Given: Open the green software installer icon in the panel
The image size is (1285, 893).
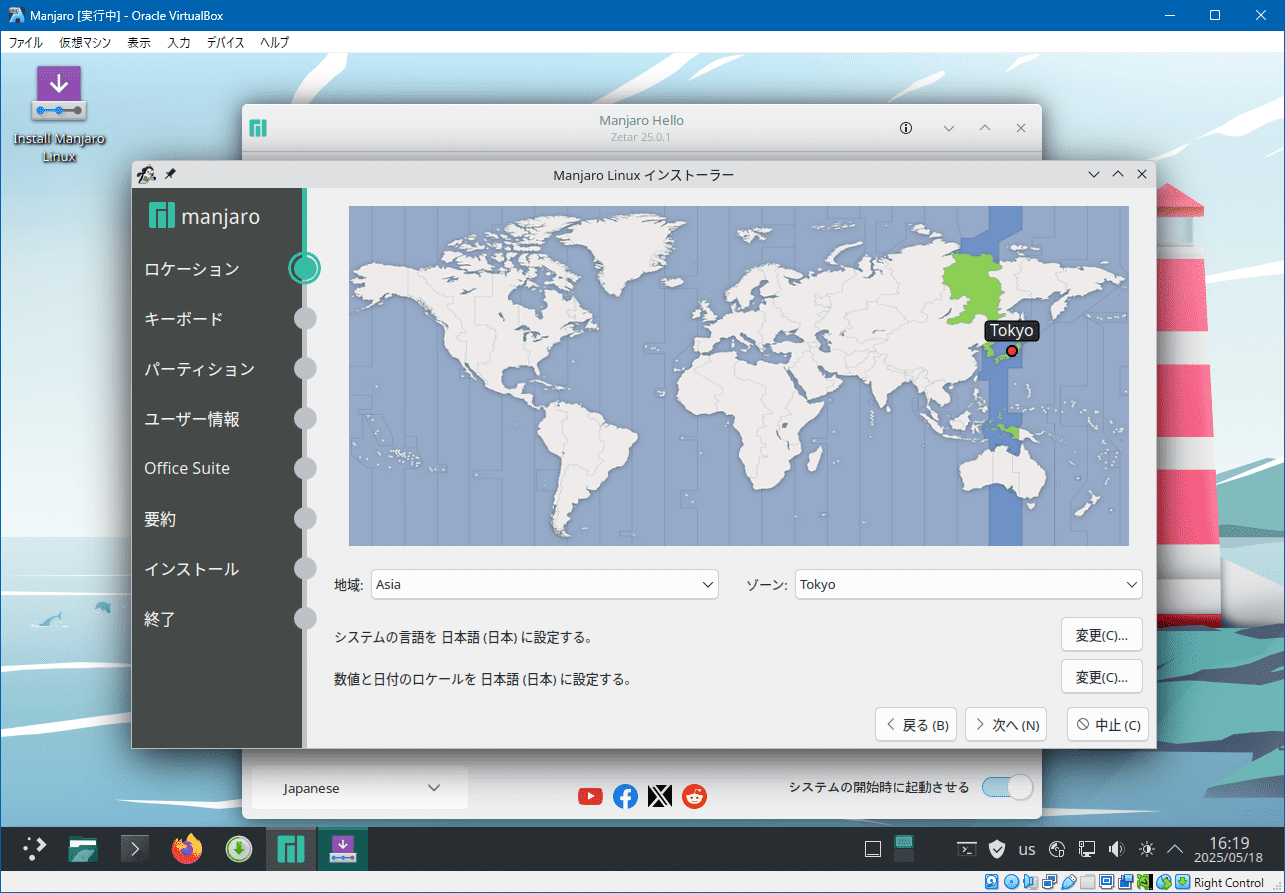Looking at the screenshot, I should coord(238,849).
